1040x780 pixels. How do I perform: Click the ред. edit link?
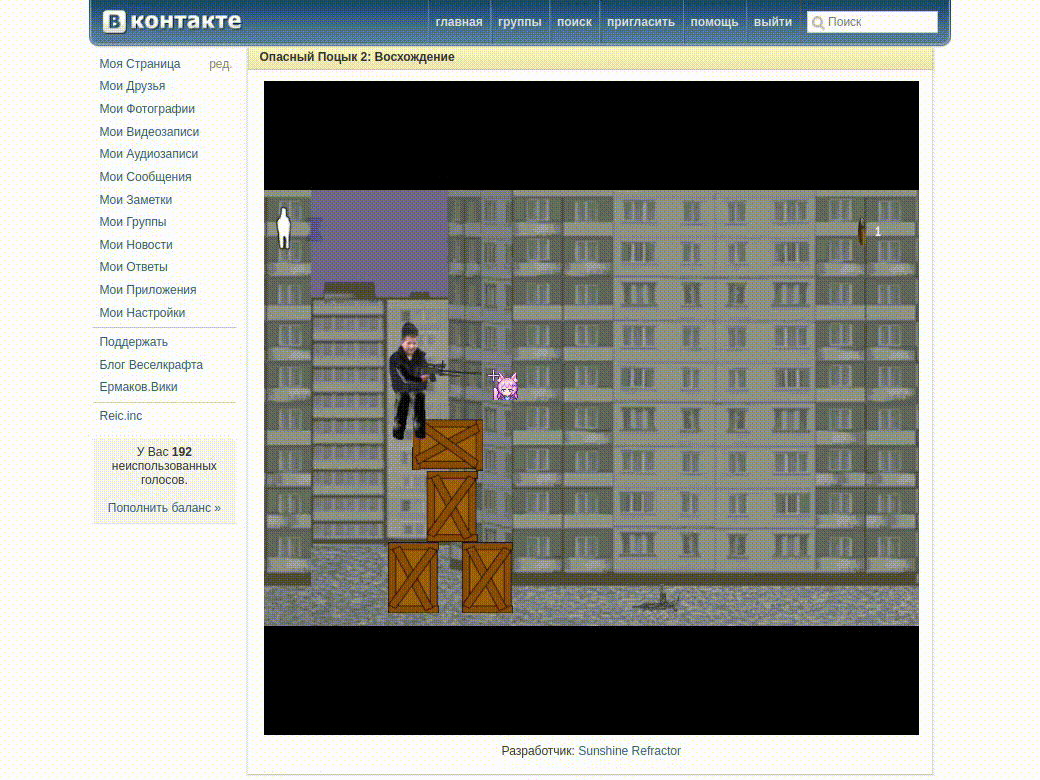pyautogui.click(x=220, y=64)
